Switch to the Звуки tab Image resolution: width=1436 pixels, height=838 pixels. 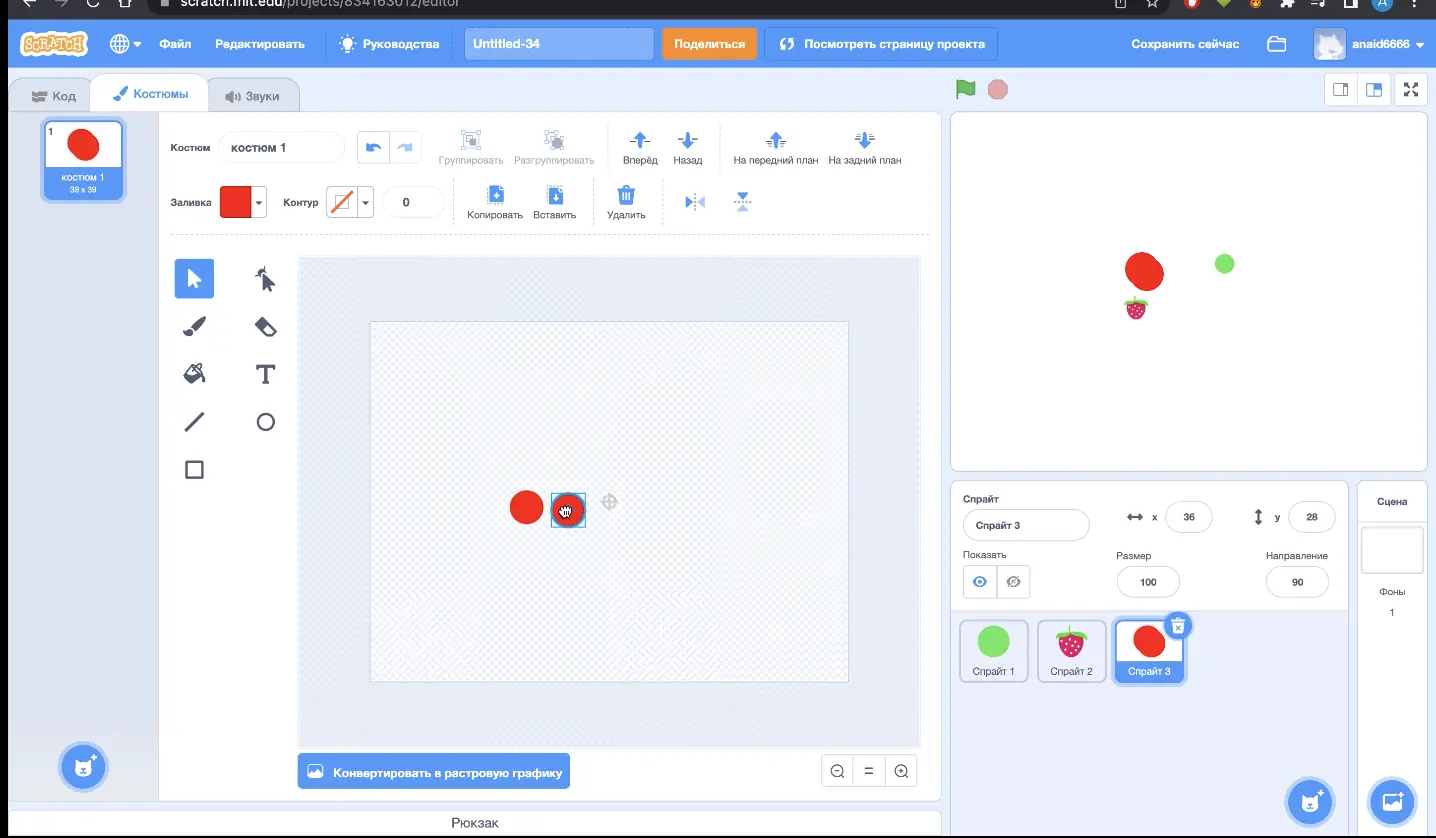(253, 96)
